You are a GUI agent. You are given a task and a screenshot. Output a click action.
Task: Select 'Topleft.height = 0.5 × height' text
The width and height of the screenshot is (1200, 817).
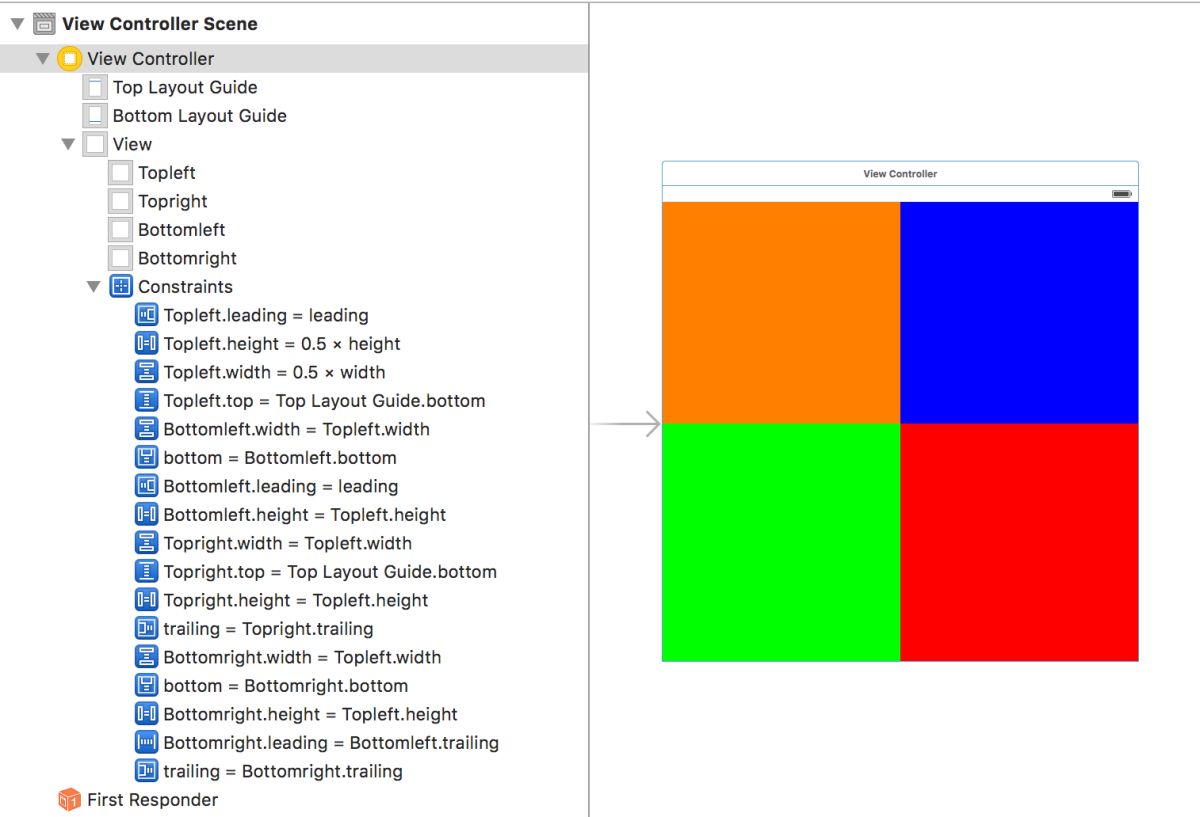282,344
